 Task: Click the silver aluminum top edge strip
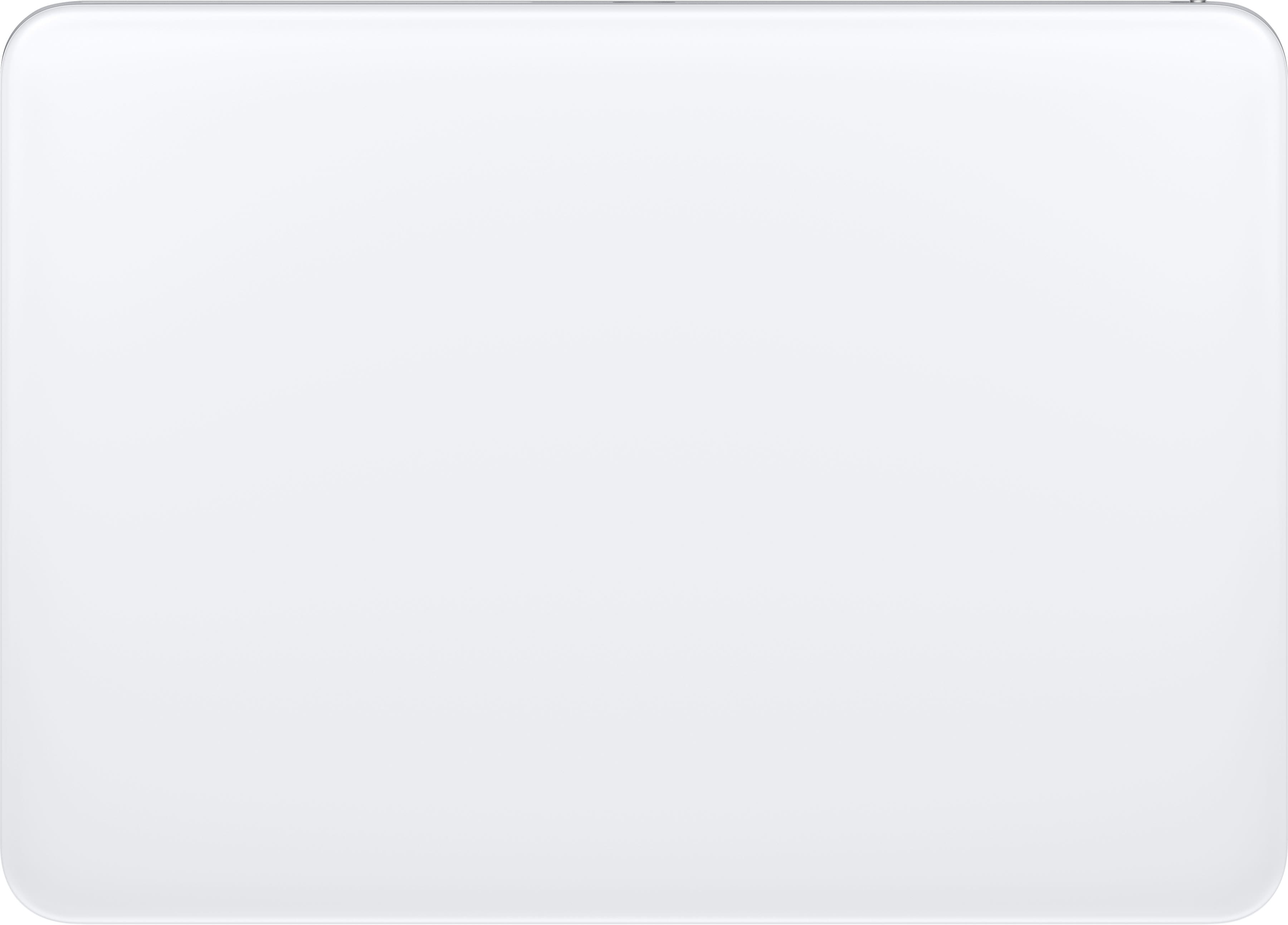644,3
